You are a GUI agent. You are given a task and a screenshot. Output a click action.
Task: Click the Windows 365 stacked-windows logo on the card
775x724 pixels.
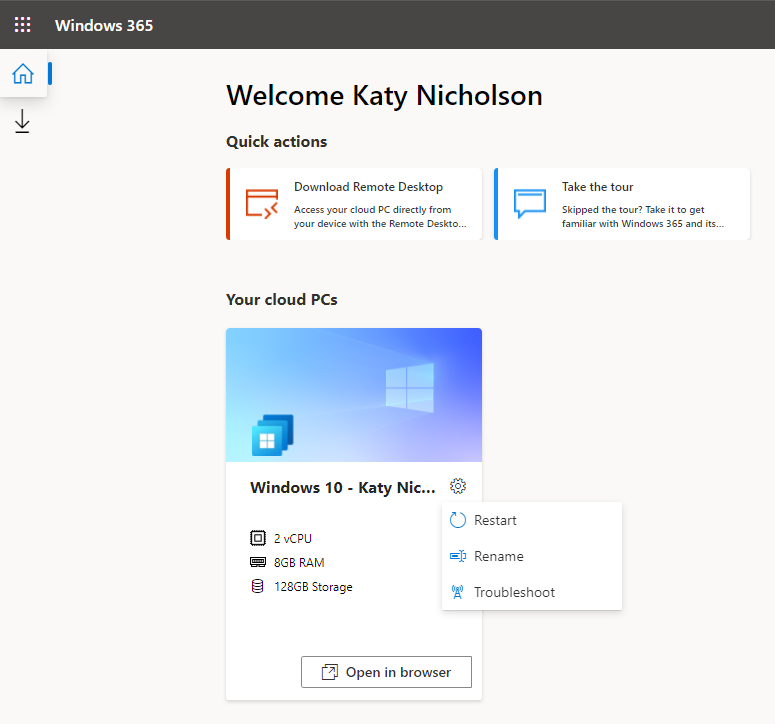[x=272, y=435]
